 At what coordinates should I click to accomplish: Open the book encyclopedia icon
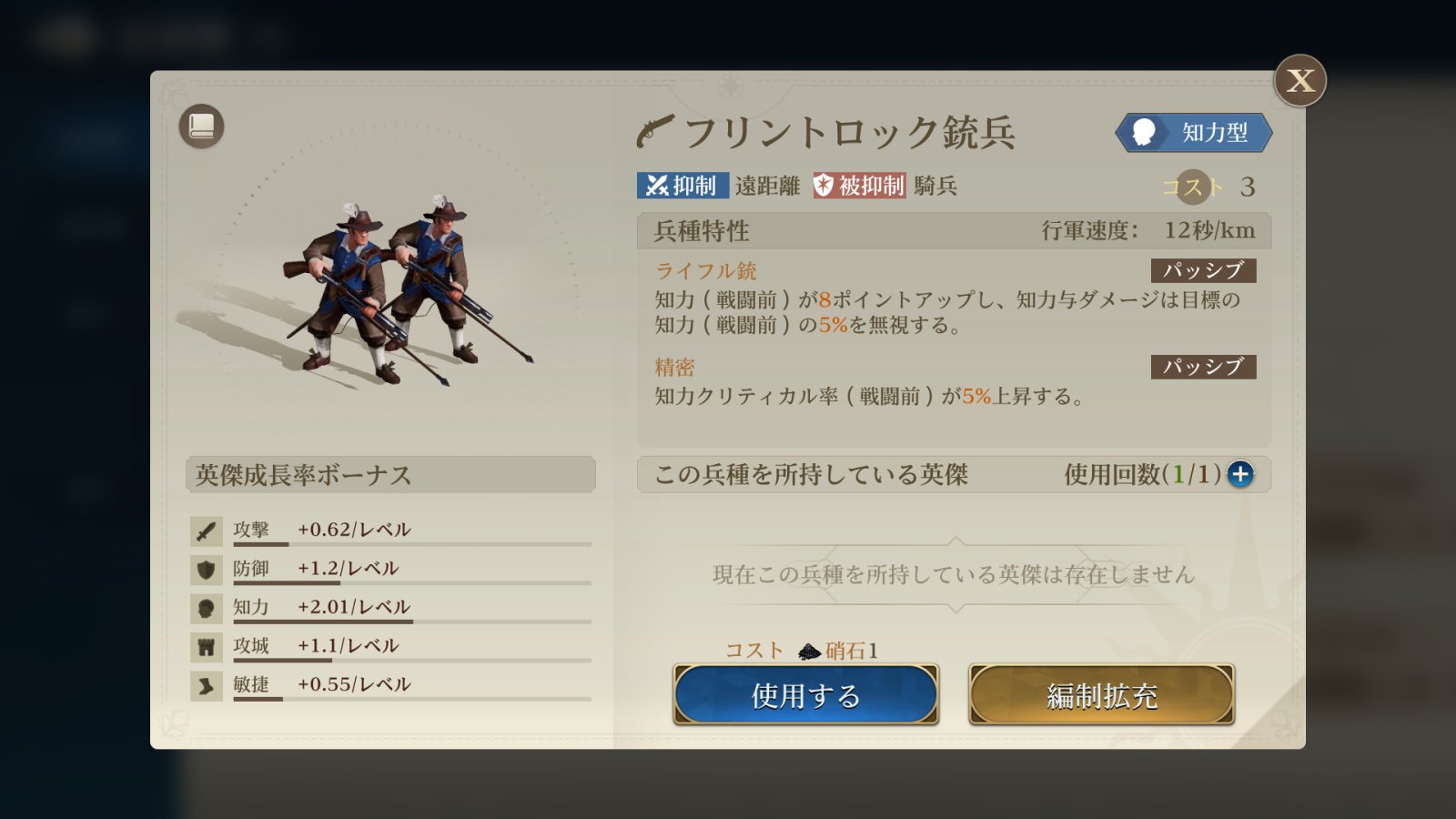201,126
